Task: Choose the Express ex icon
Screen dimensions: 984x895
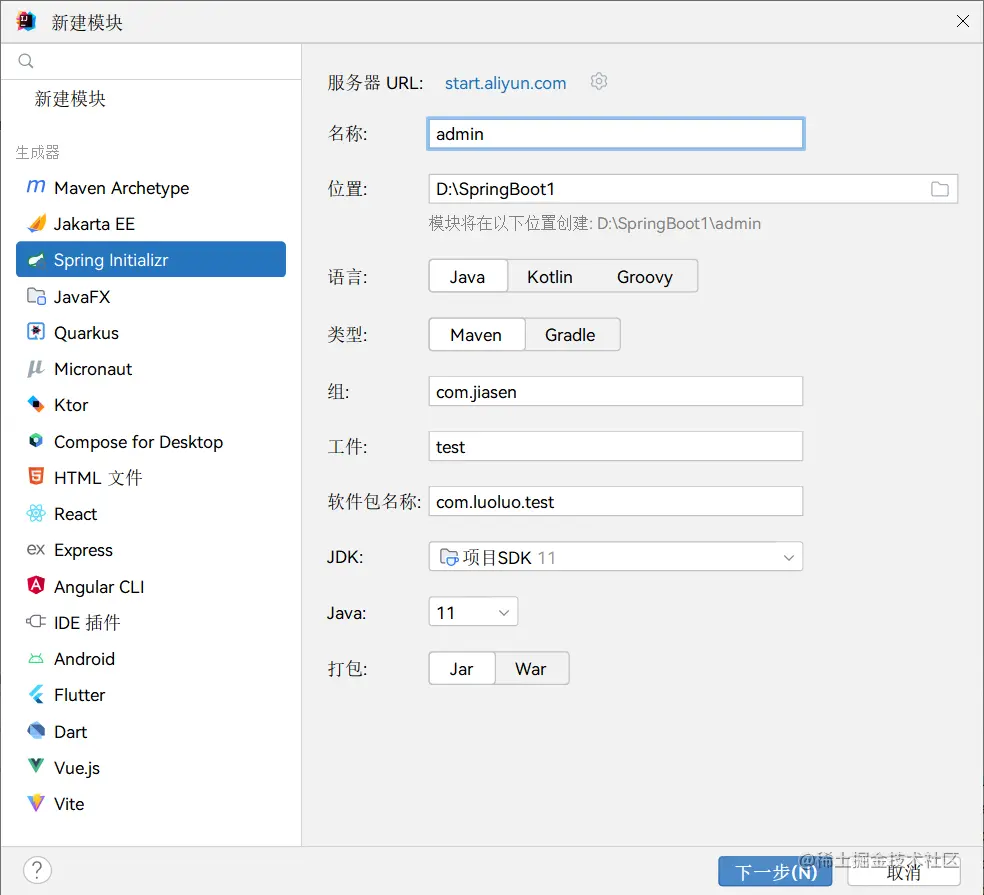Action: coord(36,550)
